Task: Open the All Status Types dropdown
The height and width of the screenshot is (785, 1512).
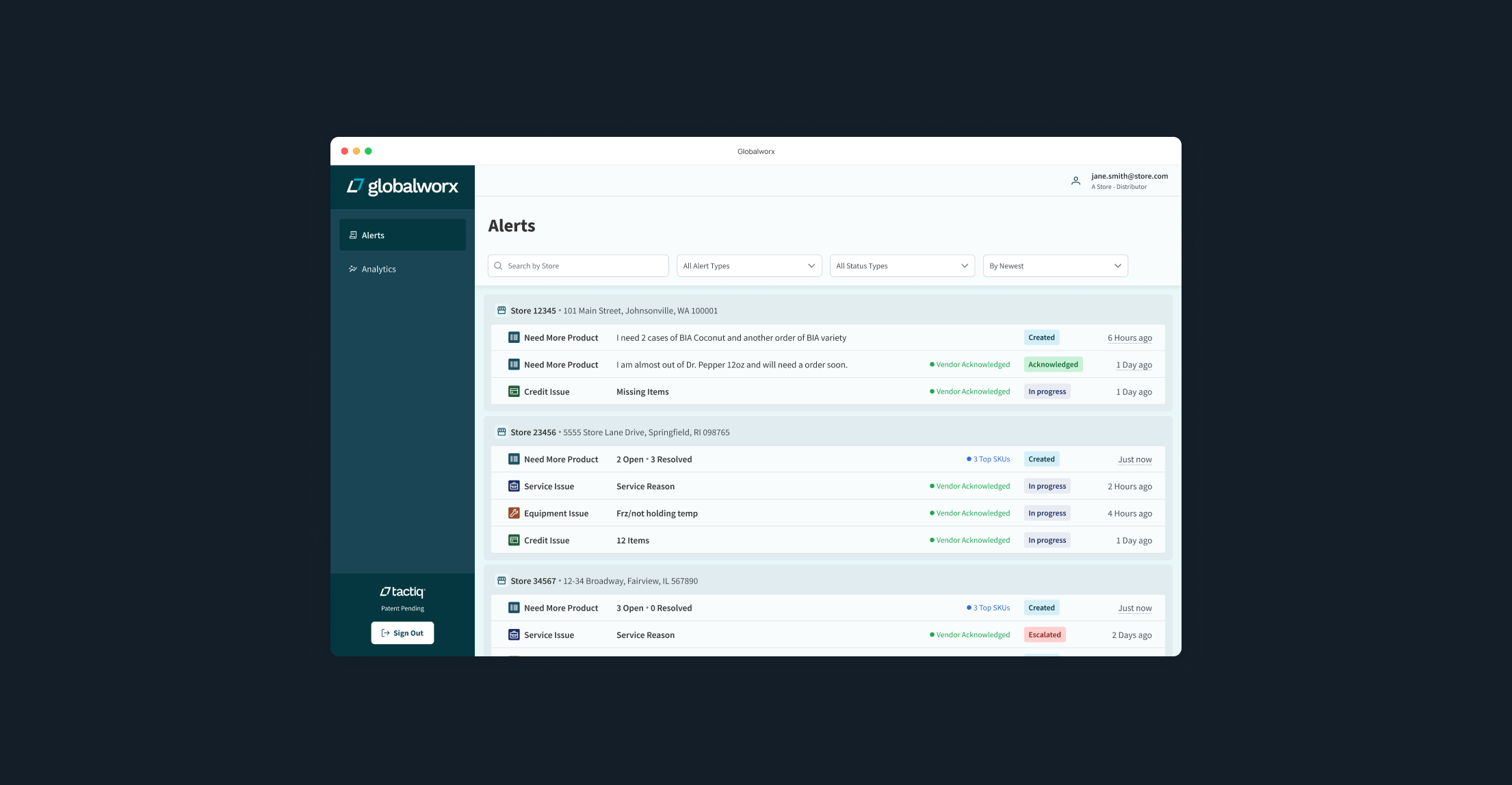Action: [902, 266]
